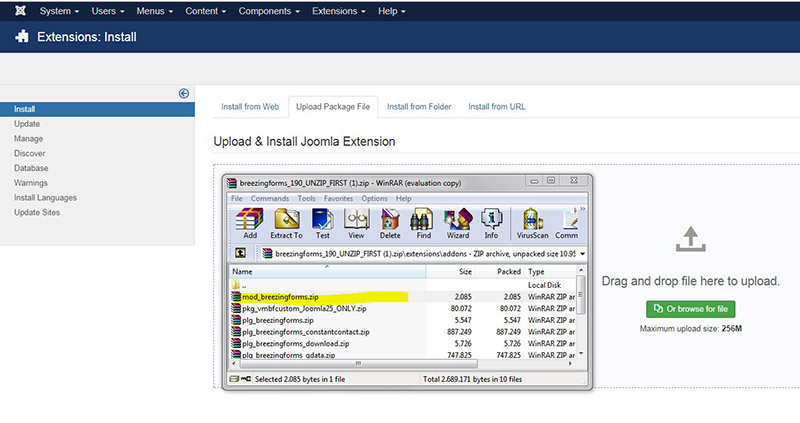Click WinRAR VirusScan toolbar icon
The image size is (800, 423).
pyautogui.click(x=532, y=223)
